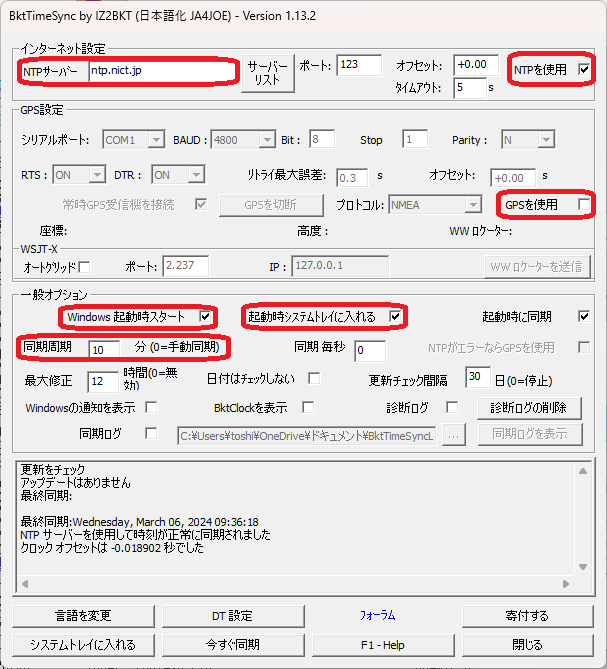Enable the GPSを使用 checkbox
Viewport: 607px width, 669px height.
pyautogui.click(x=584, y=204)
